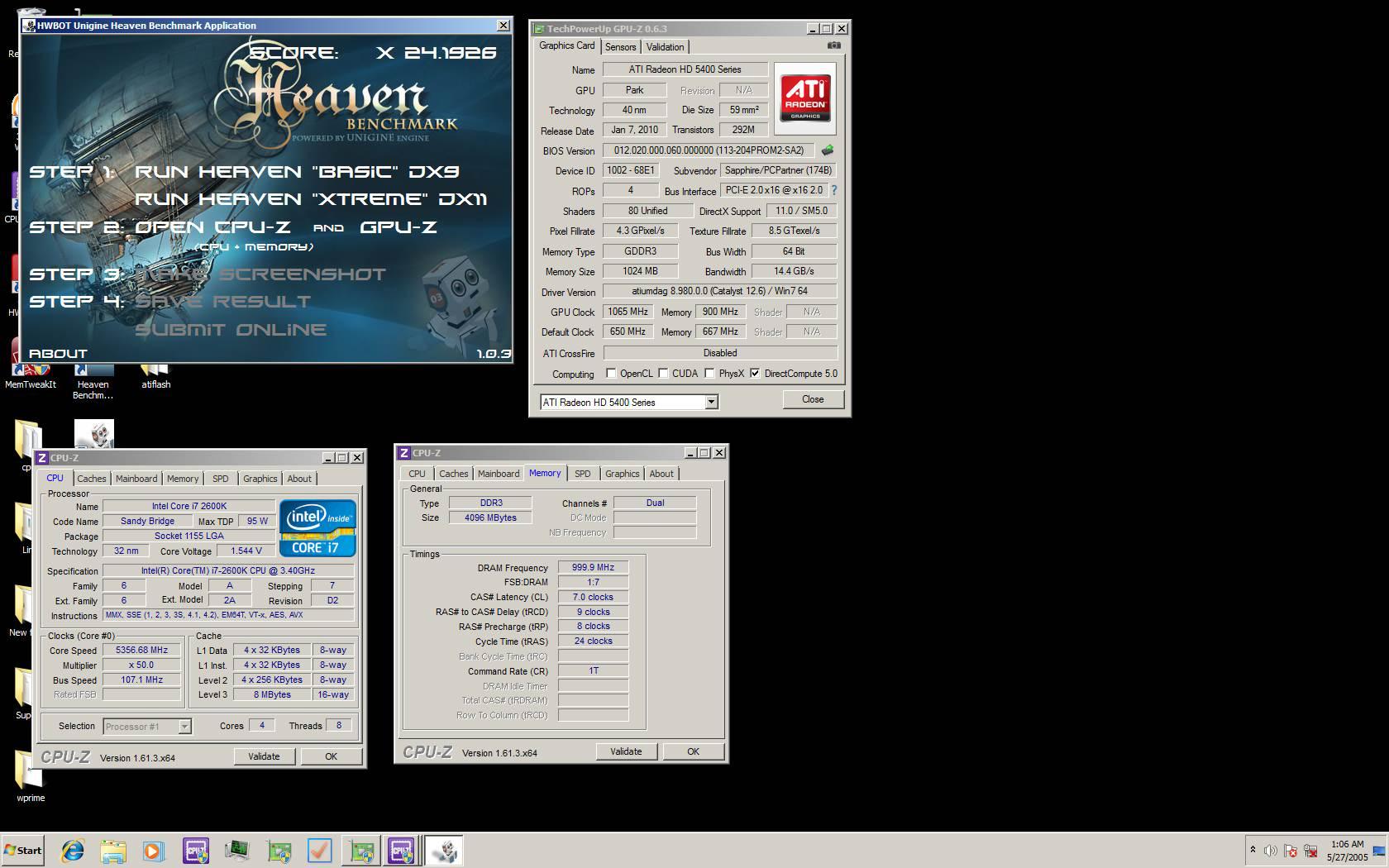This screenshot has width=1389, height=868.
Task: Click OK in right CPU-Z memory window
Action: tap(693, 751)
